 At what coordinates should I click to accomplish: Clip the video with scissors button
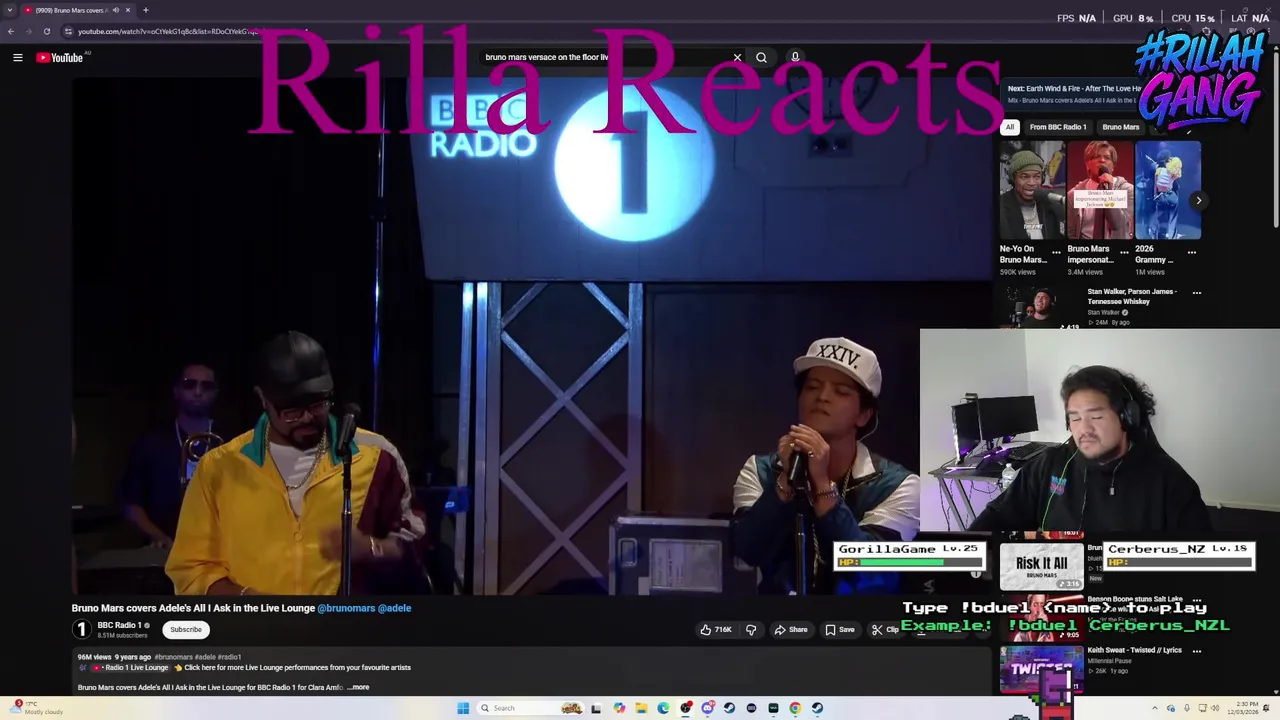tap(885, 630)
